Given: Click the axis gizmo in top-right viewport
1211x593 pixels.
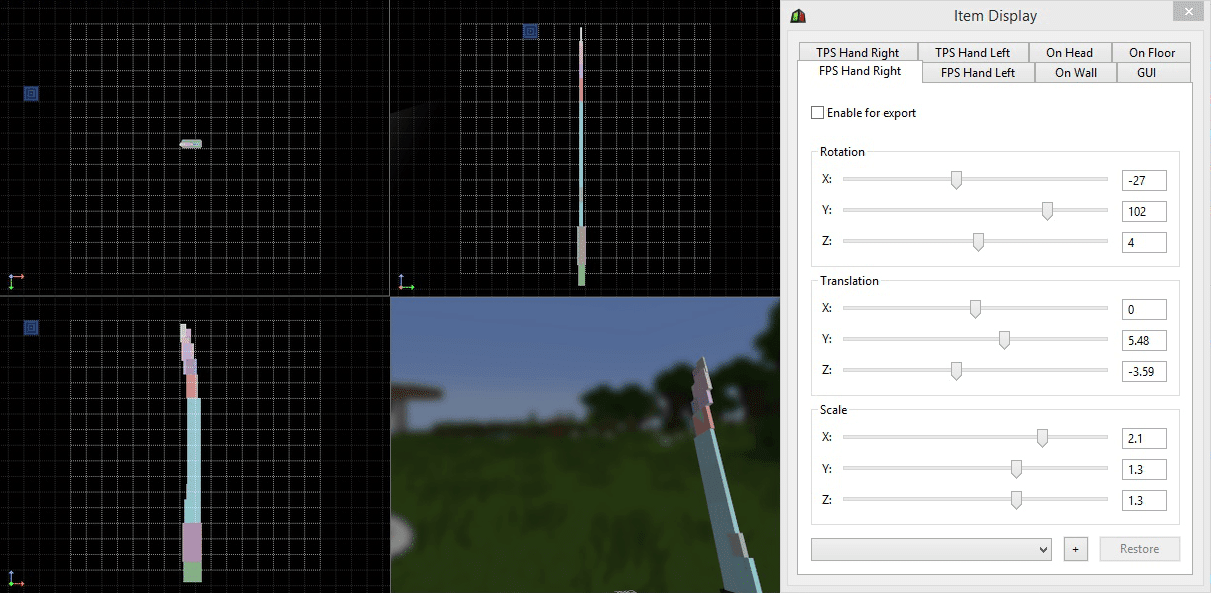Looking at the screenshot, I should click(405, 283).
